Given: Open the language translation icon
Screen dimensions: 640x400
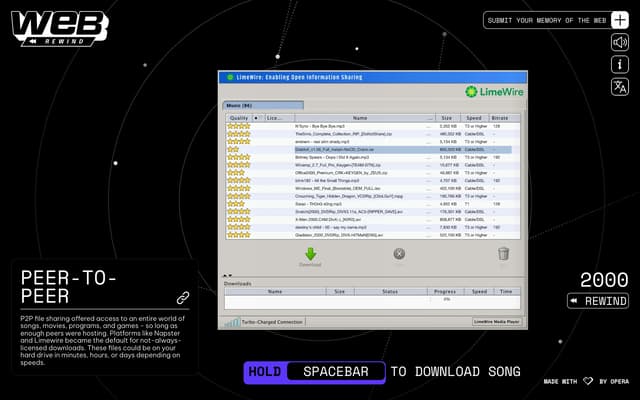Looking at the screenshot, I should 620,87.
